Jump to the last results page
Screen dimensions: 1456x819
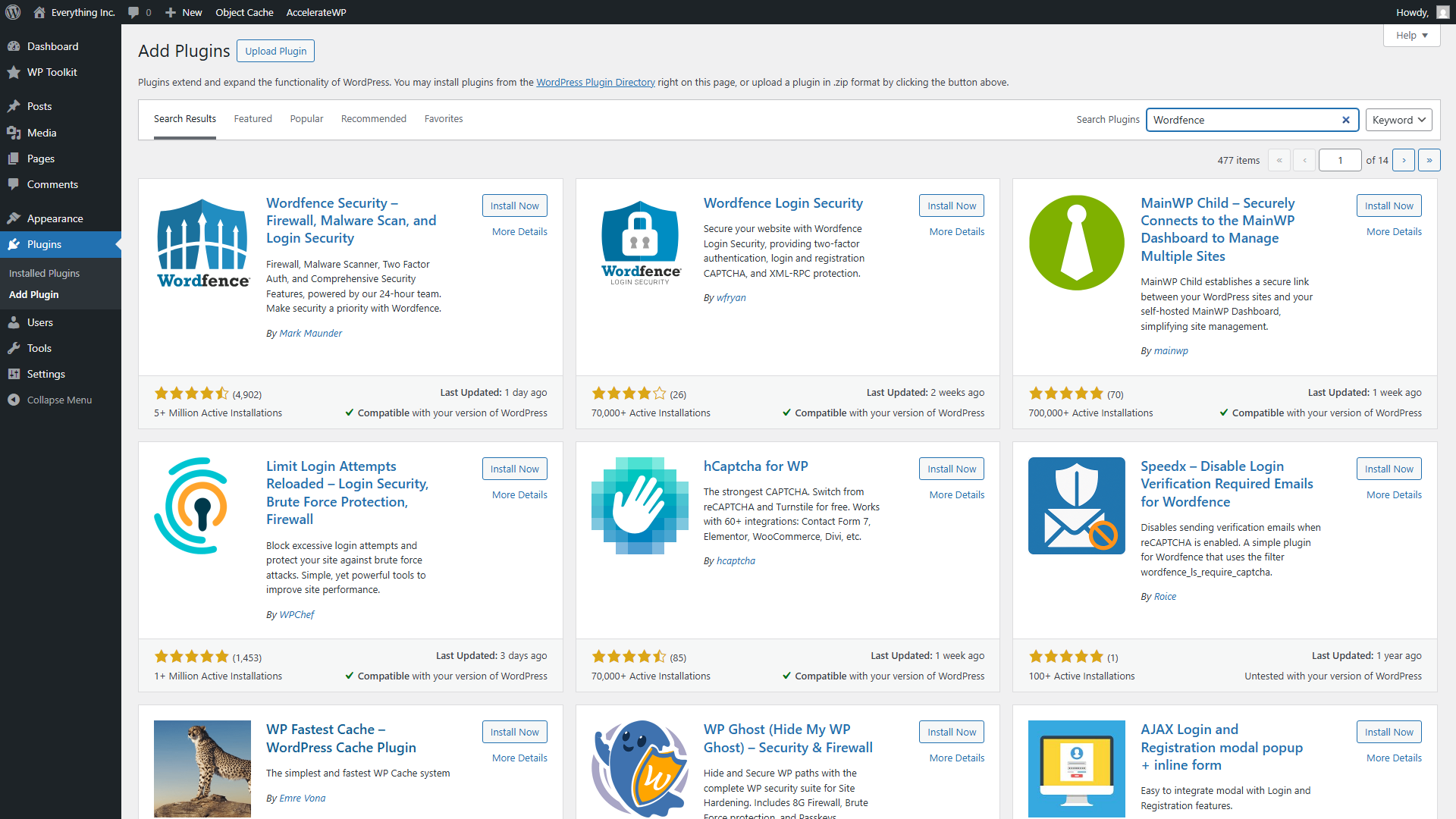click(1429, 160)
